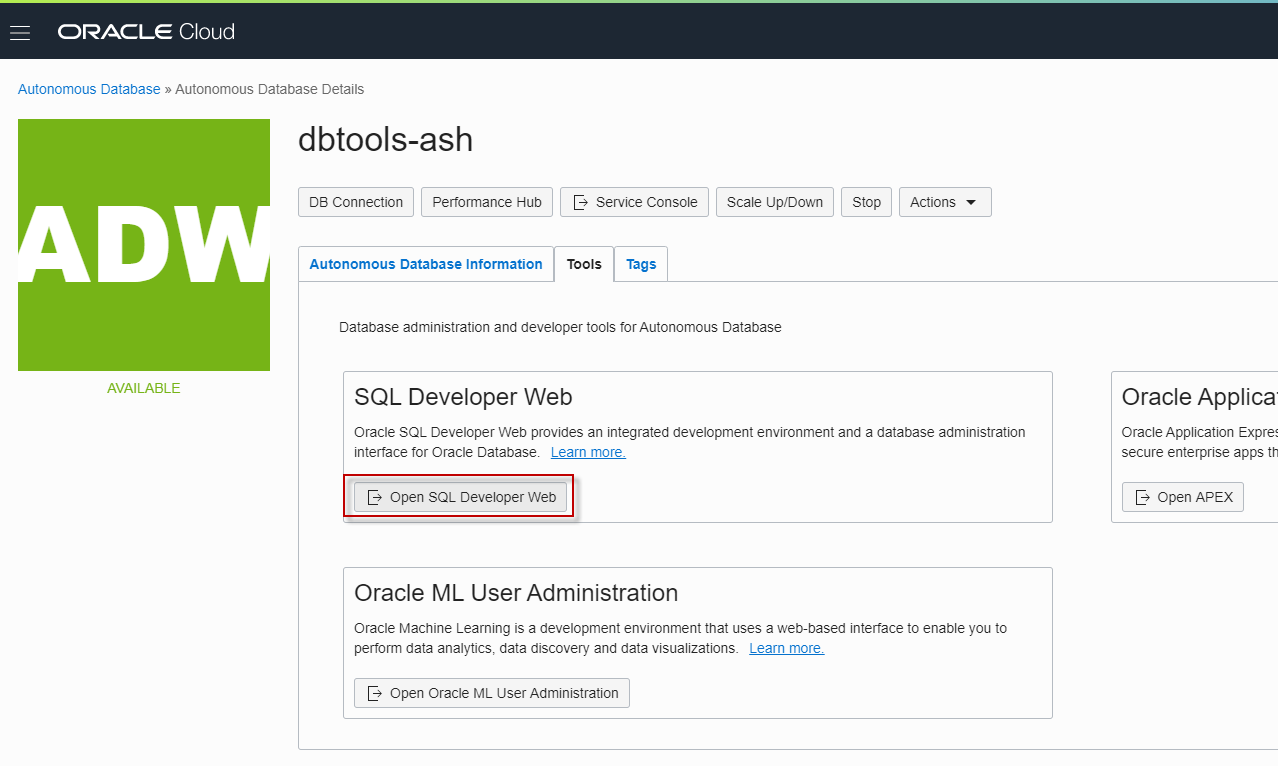Screen dimensions: 1278x766
Task: Click the SQL Developer Web card heading
Action: 463,397
